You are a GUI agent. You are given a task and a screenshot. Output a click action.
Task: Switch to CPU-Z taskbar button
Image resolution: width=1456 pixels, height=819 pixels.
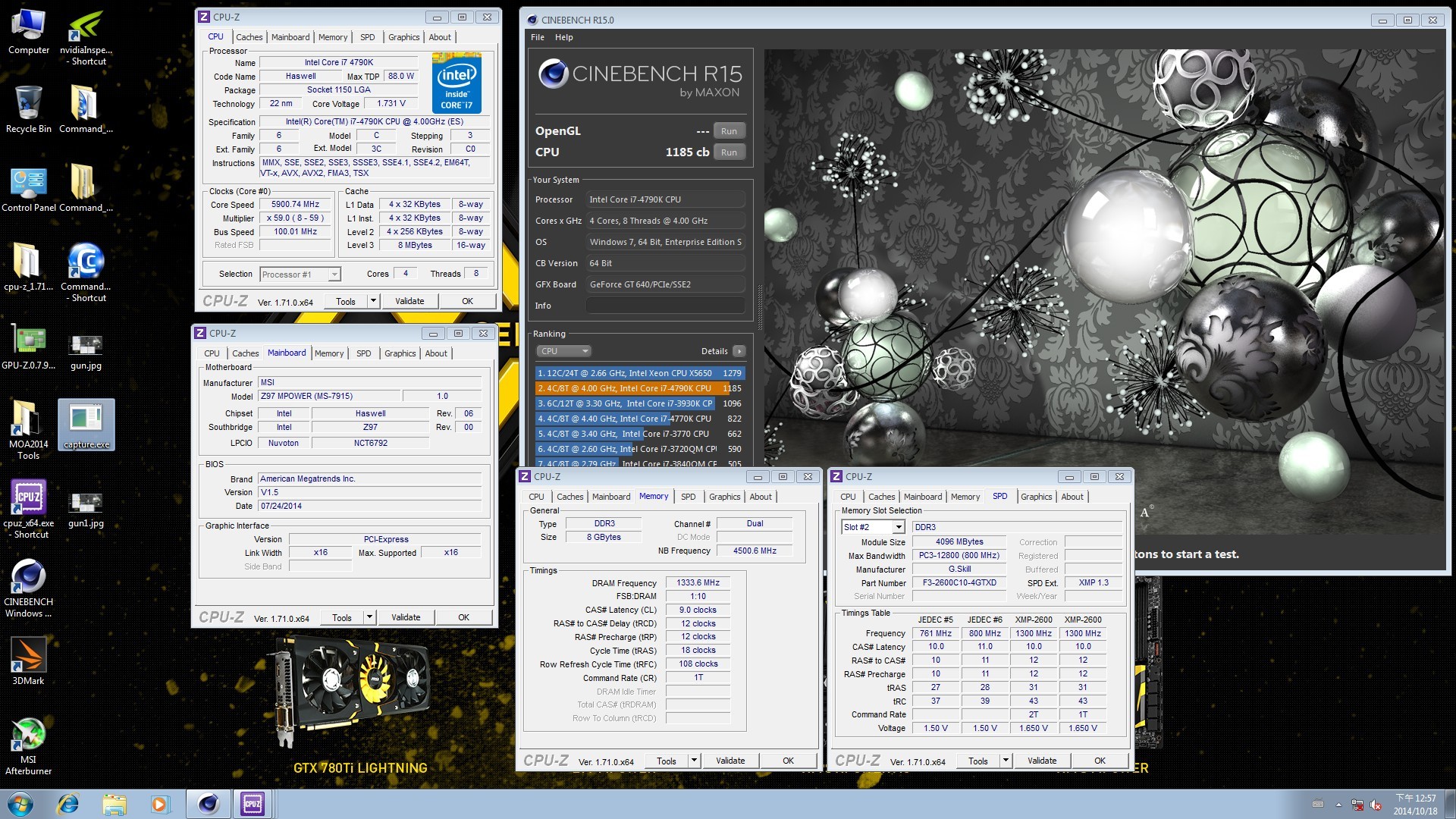click(253, 804)
